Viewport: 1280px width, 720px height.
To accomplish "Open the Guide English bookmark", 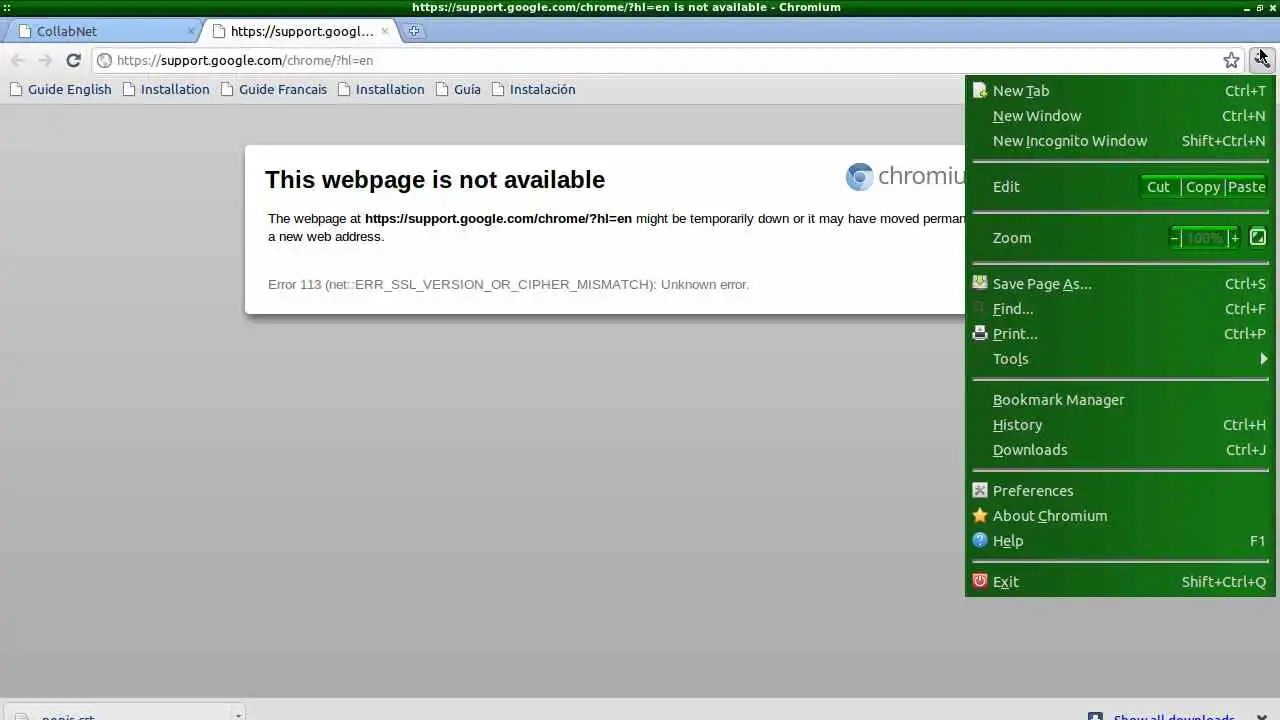I will [x=60, y=89].
